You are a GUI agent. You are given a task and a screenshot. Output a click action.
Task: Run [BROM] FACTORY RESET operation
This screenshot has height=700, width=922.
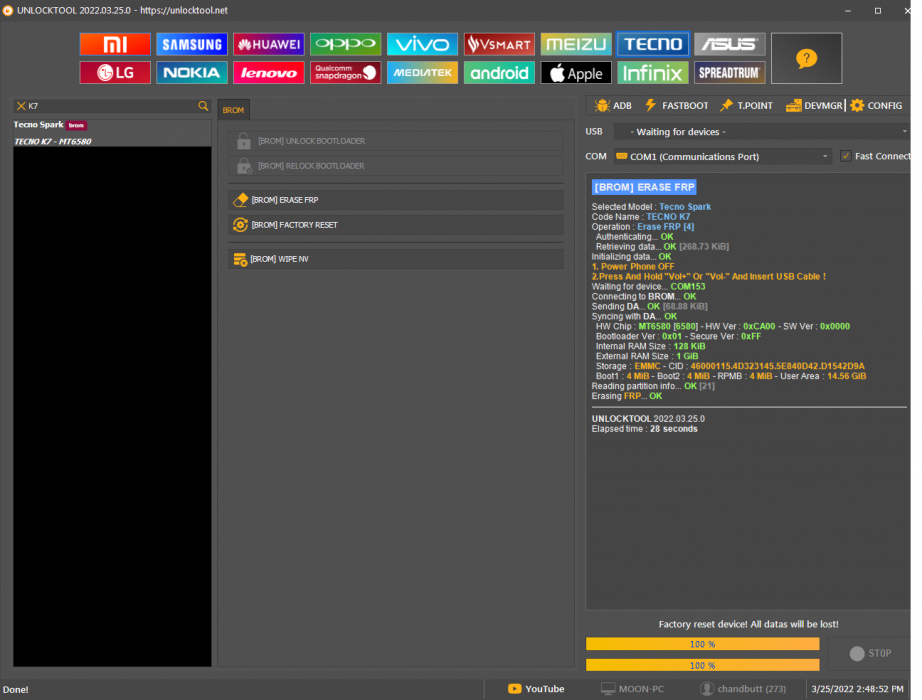point(396,225)
